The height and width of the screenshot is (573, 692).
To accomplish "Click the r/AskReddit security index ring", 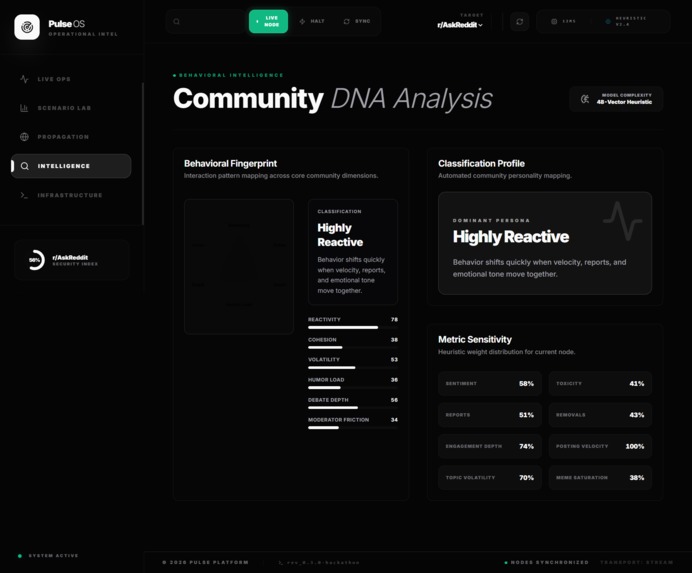I will pos(35,260).
